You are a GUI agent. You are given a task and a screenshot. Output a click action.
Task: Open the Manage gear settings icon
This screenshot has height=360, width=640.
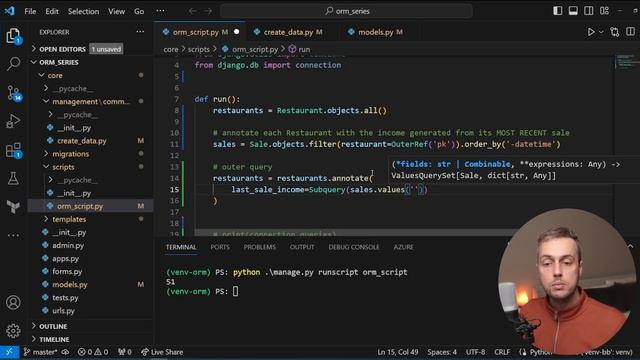pos(13,331)
